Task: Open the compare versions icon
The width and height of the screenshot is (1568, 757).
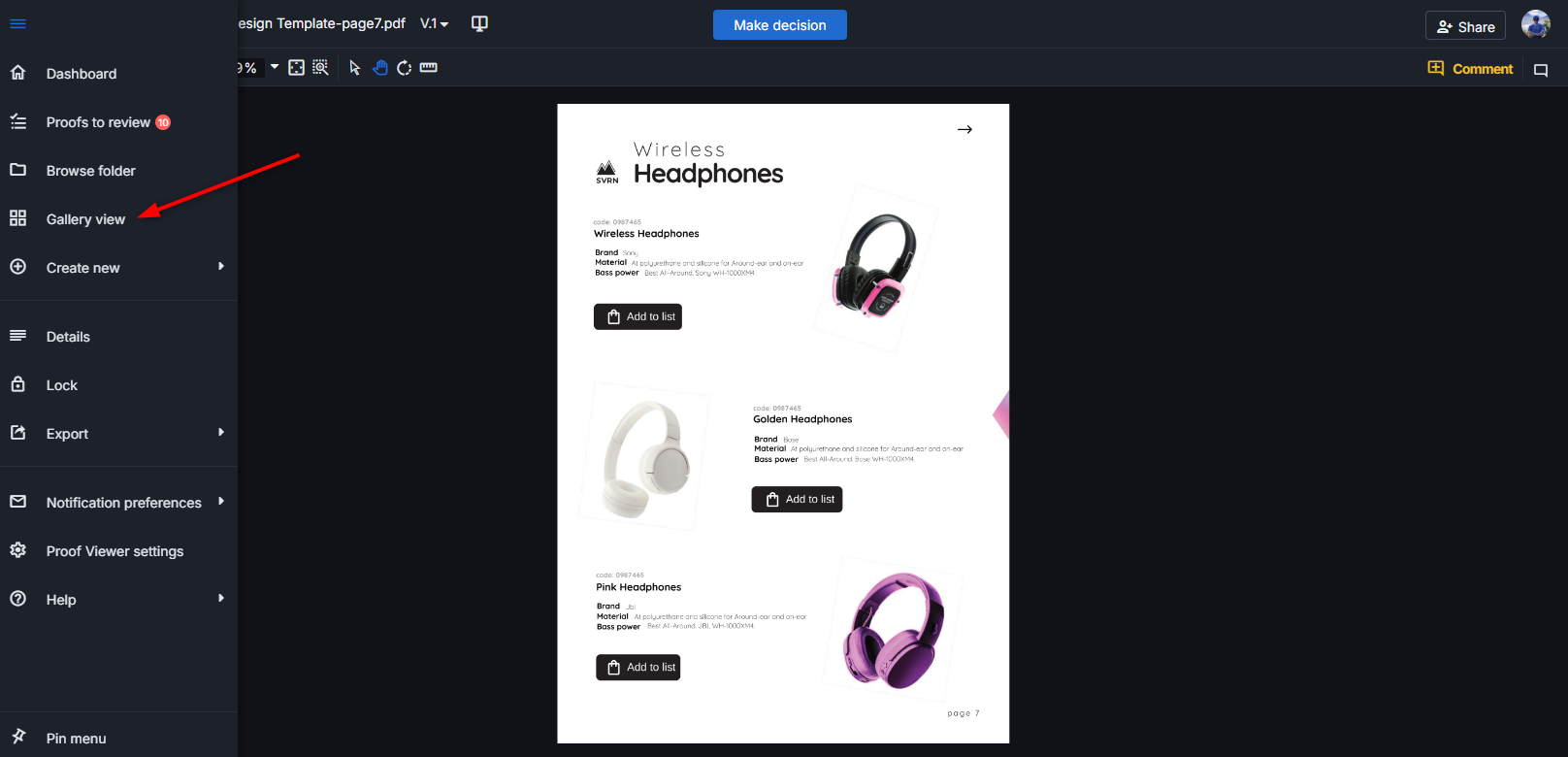Action: (x=479, y=23)
